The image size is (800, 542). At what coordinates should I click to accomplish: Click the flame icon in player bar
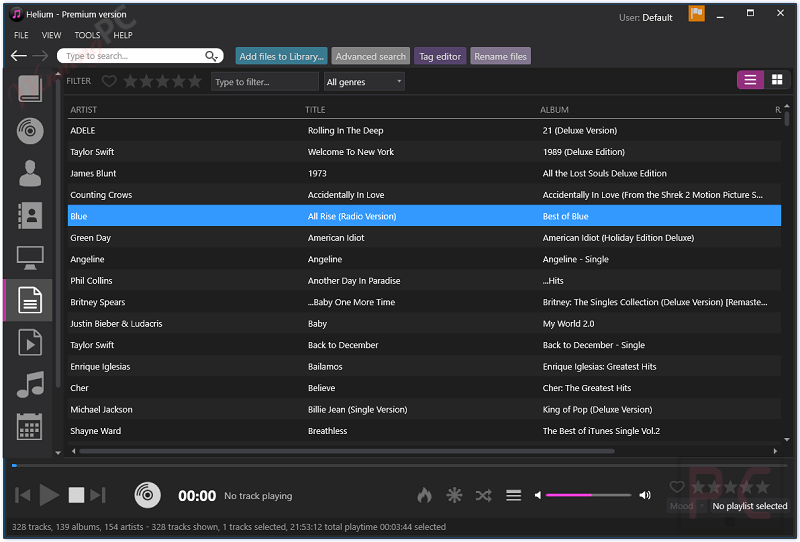point(424,495)
